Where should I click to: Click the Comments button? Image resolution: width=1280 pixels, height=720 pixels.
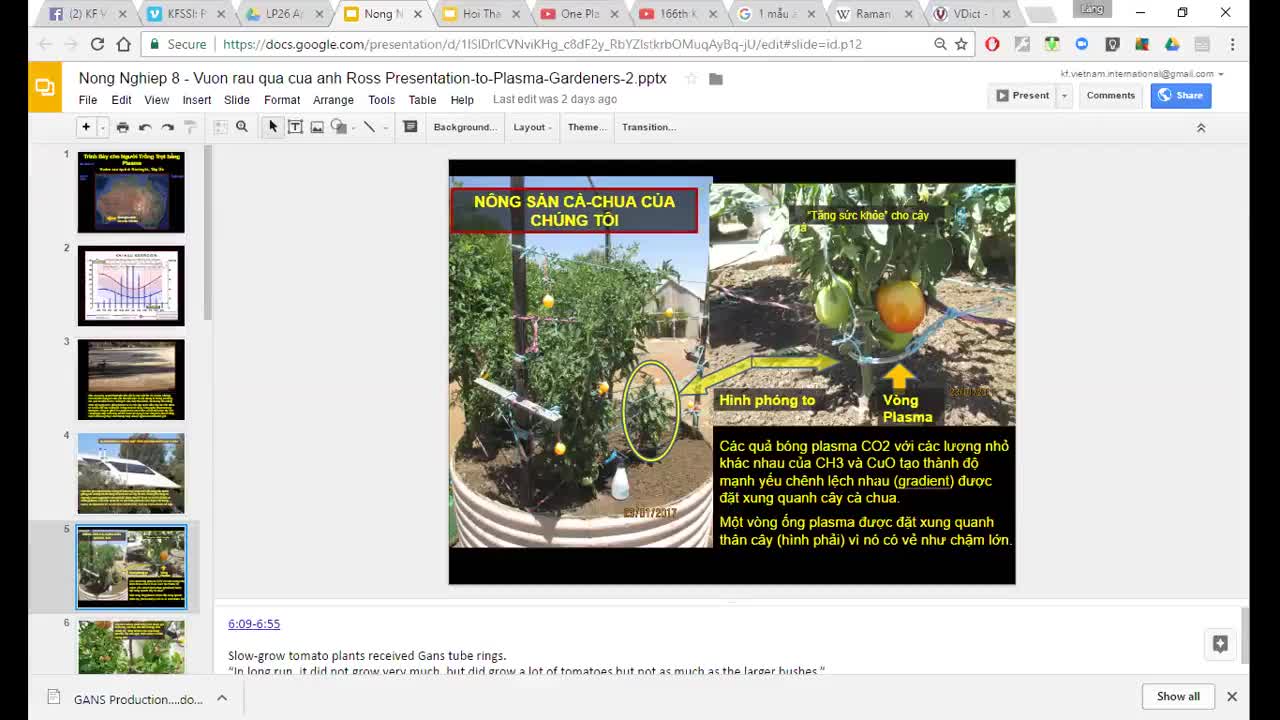1111,95
